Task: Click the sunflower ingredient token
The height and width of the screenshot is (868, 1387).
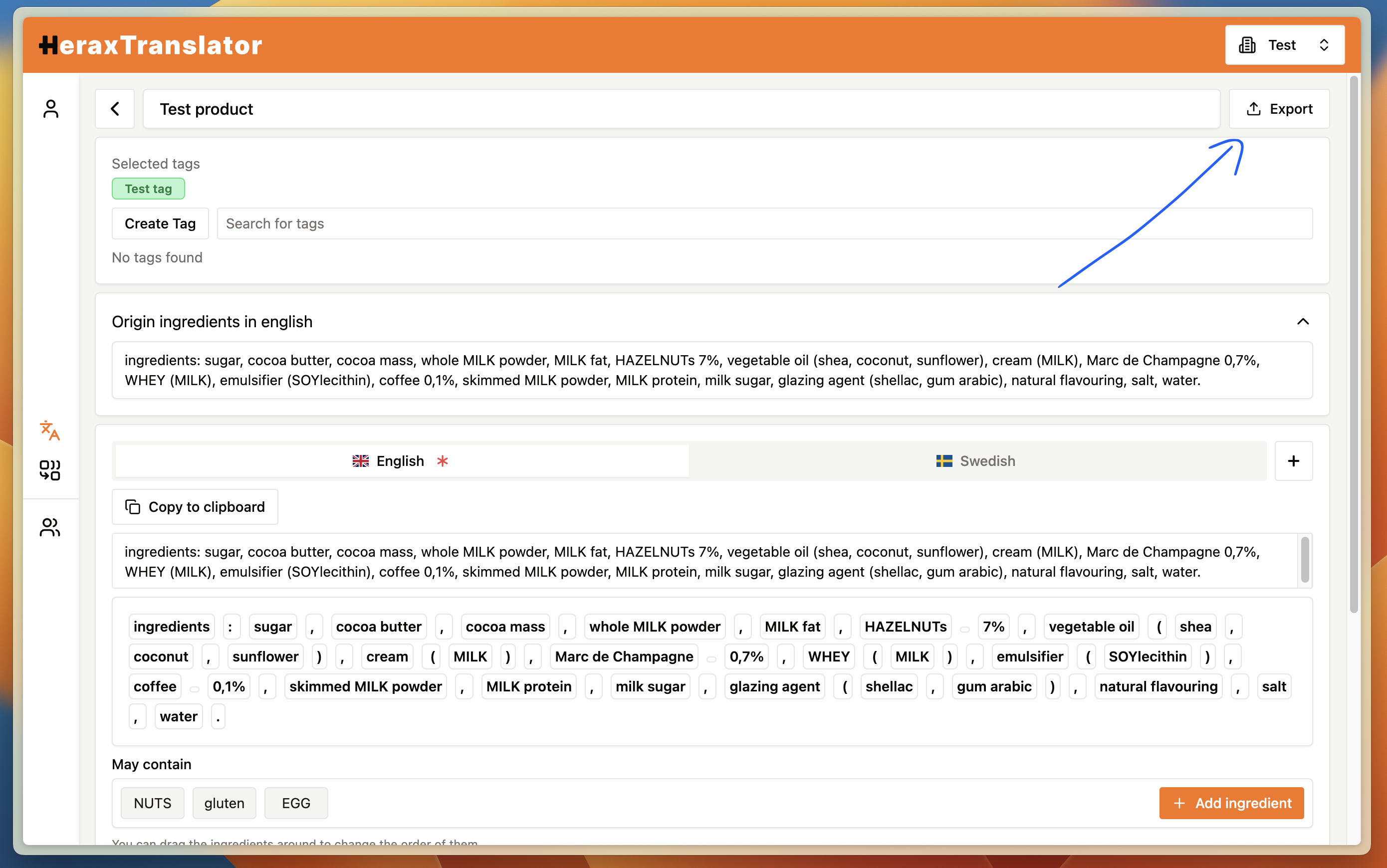Action: click(265, 656)
